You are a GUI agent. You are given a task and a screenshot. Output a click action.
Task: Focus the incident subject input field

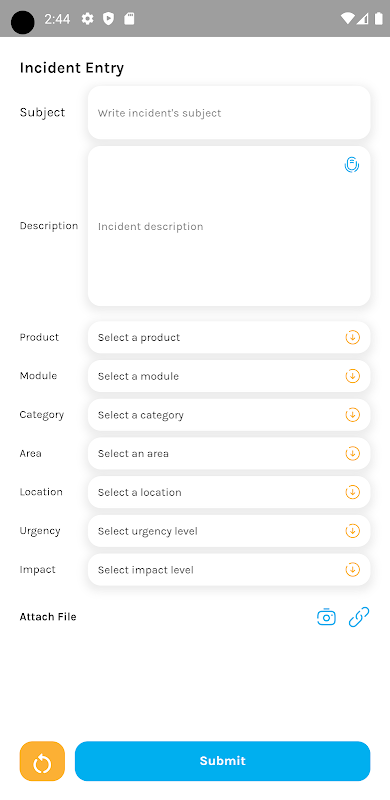pyautogui.click(x=229, y=112)
